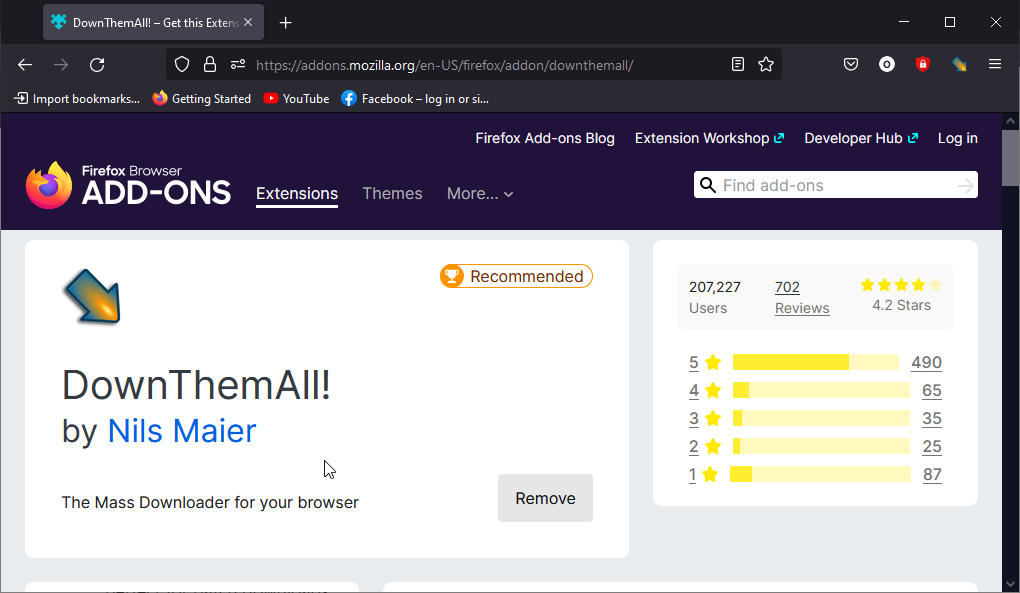Reload the current page
Image resolution: width=1020 pixels, height=593 pixels.
(x=97, y=64)
